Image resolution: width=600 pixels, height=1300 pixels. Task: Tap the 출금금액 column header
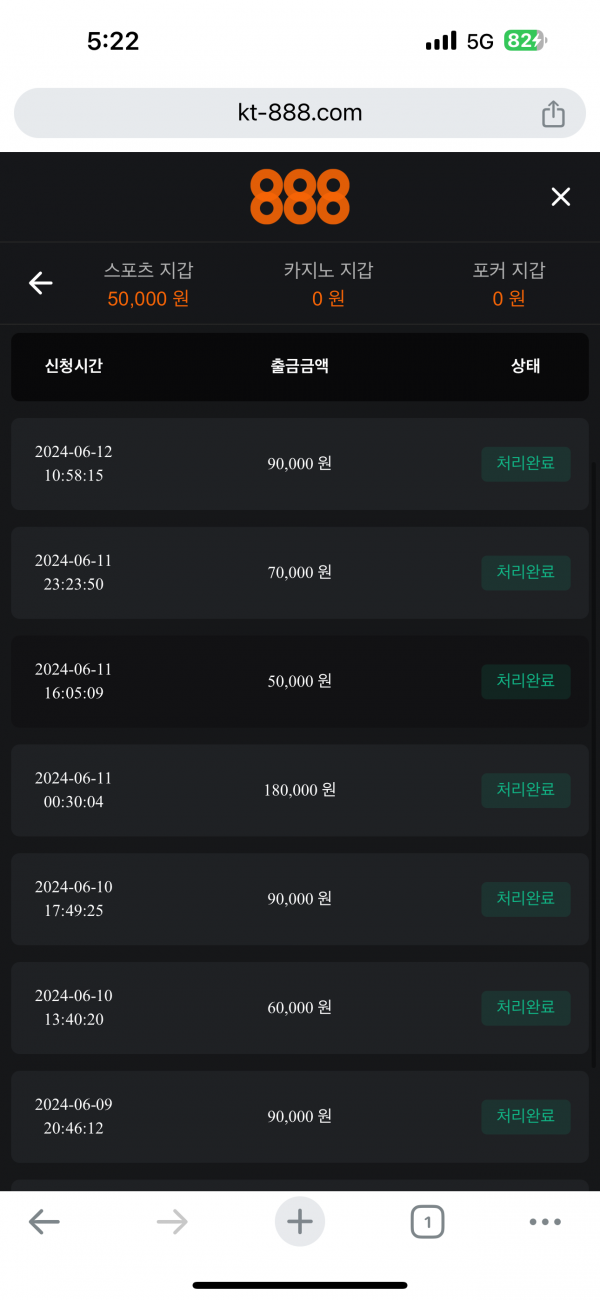pyautogui.click(x=299, y=366)
